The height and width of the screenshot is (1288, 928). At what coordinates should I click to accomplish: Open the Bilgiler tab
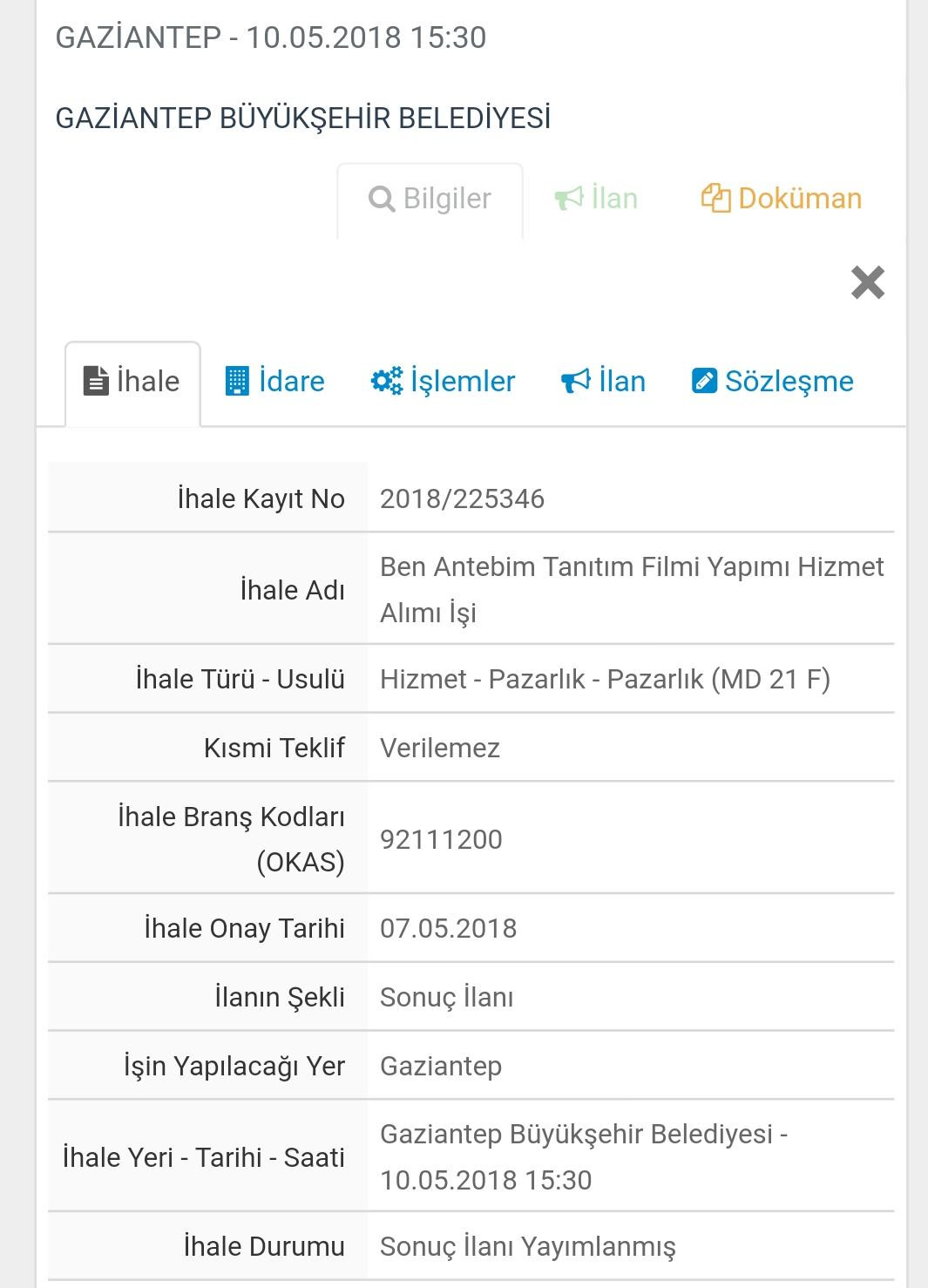coord(447,199)
